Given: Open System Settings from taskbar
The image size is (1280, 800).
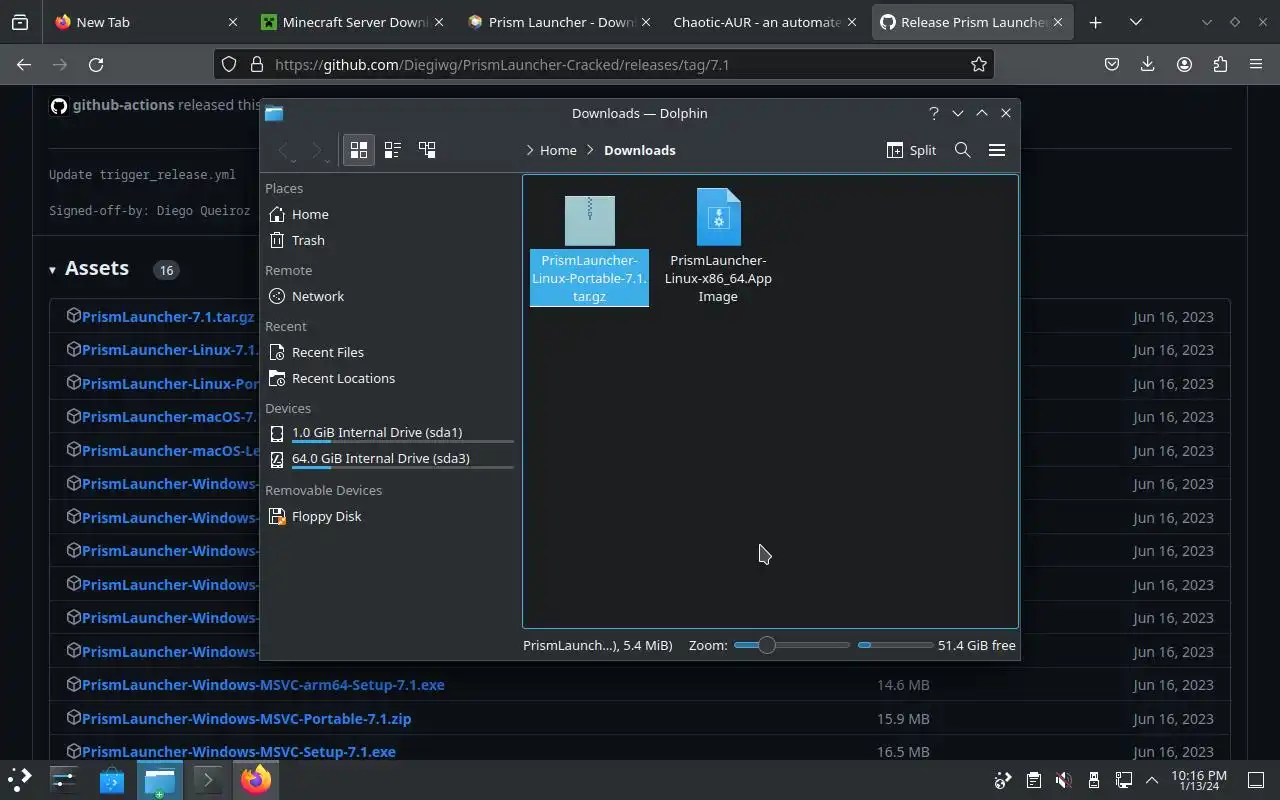Looking at the screenshot, I should 64,779.
